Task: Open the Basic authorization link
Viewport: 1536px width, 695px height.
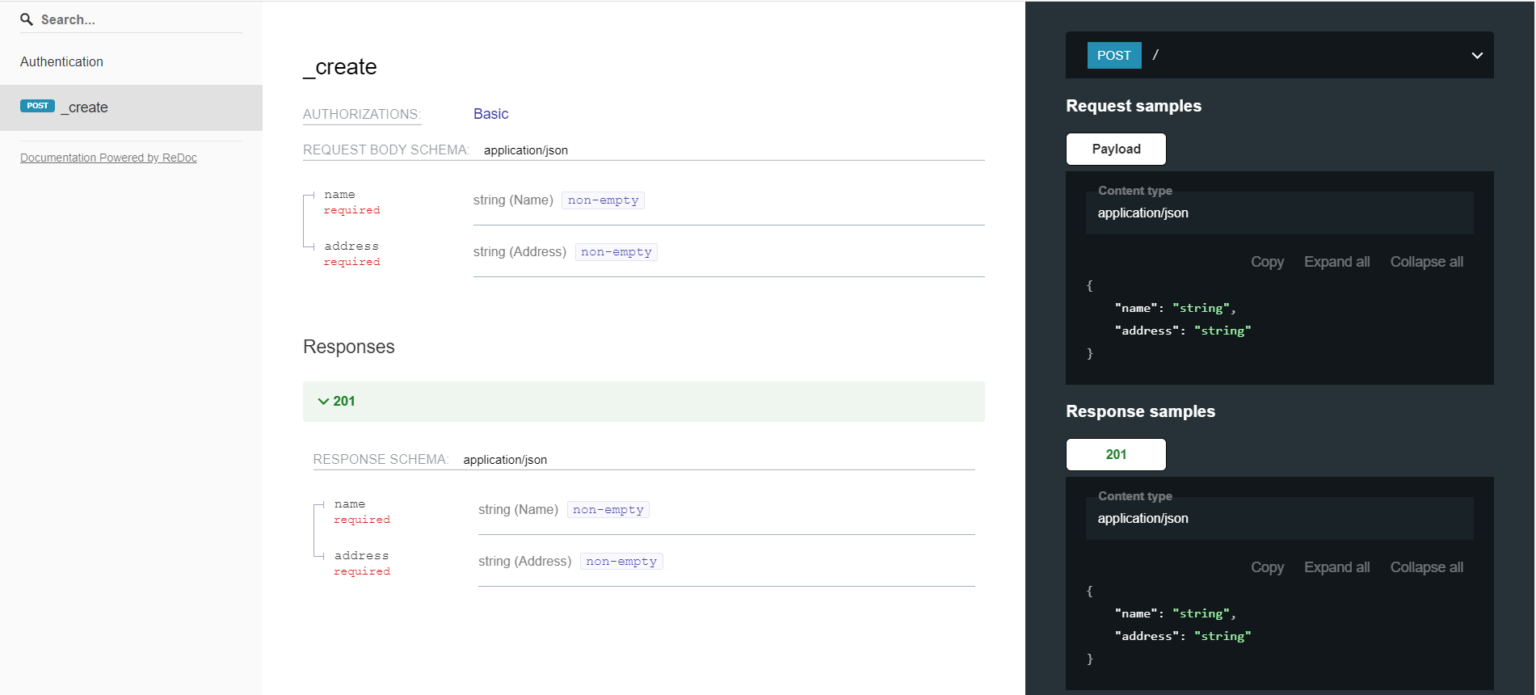Action: [490, 113]
